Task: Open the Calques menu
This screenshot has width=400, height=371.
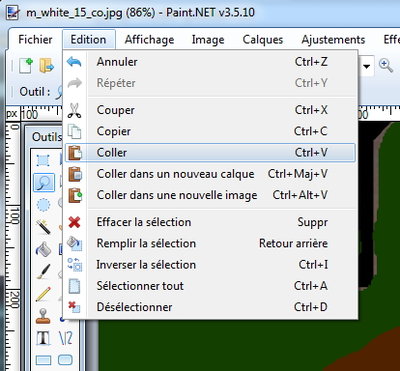Action: (263, 40)
